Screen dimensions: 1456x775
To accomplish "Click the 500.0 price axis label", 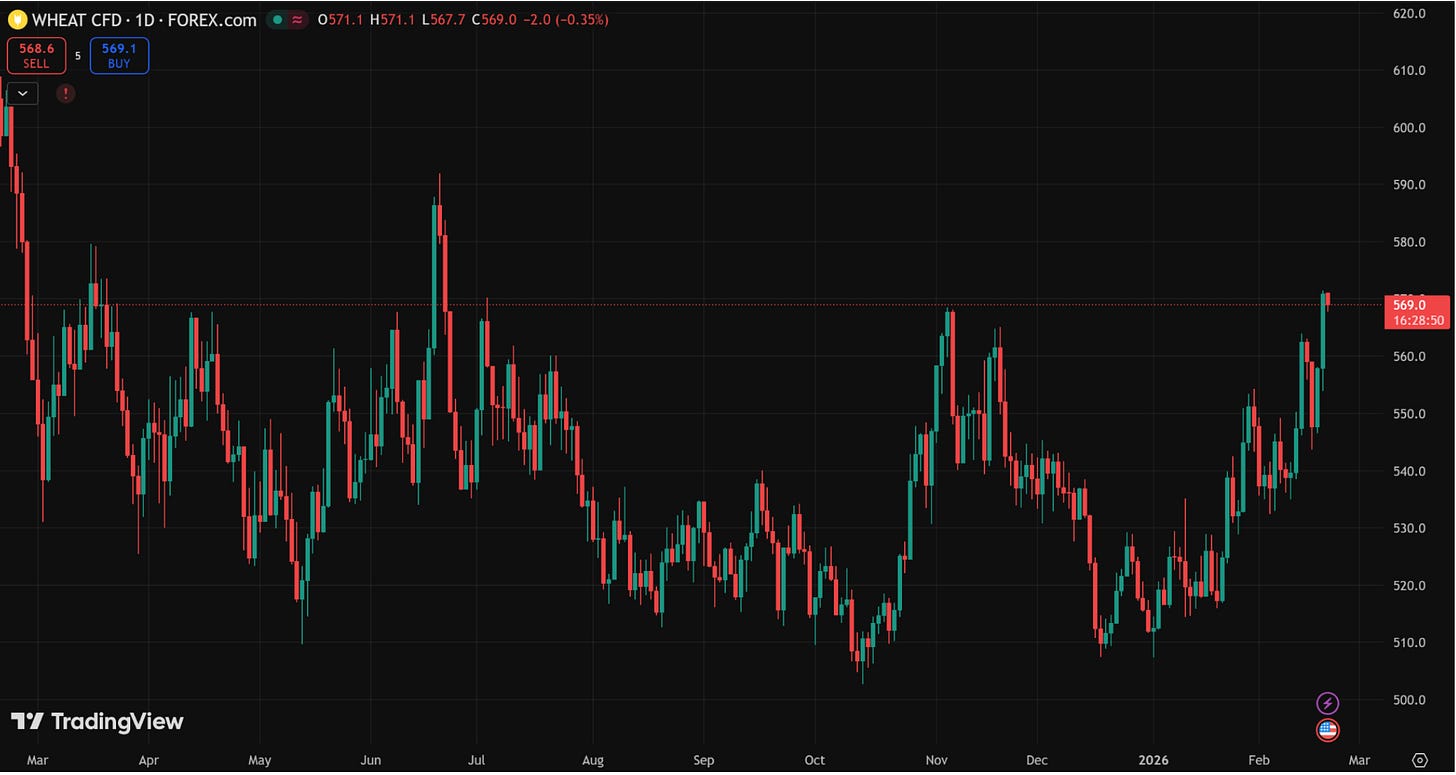I will [1408, 699].
